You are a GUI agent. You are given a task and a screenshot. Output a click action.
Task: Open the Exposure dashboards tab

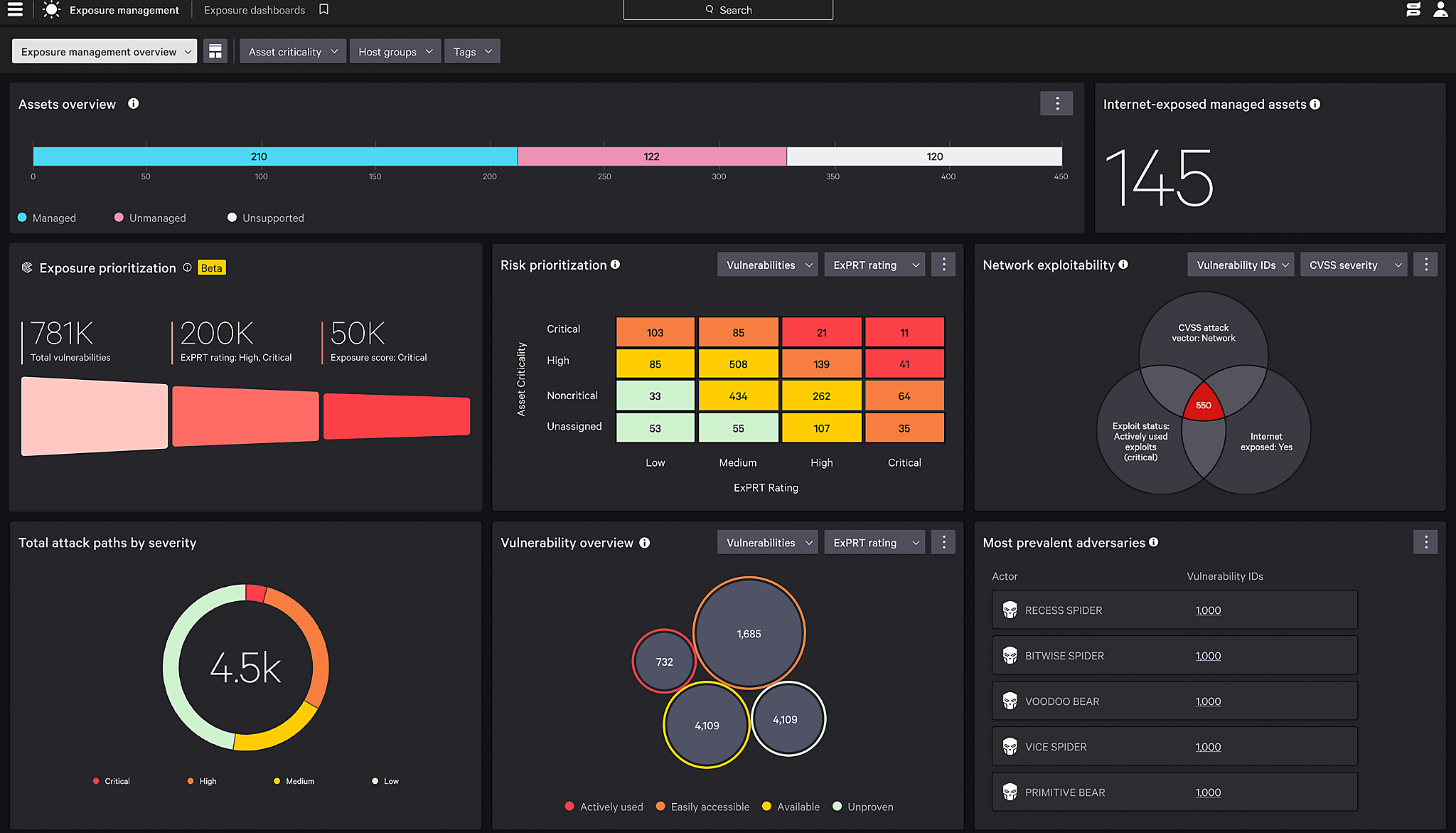(x=255, y=10)
